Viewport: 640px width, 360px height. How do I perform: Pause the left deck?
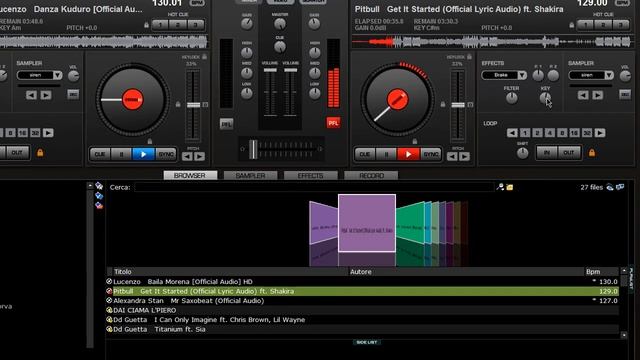(121, 154)
